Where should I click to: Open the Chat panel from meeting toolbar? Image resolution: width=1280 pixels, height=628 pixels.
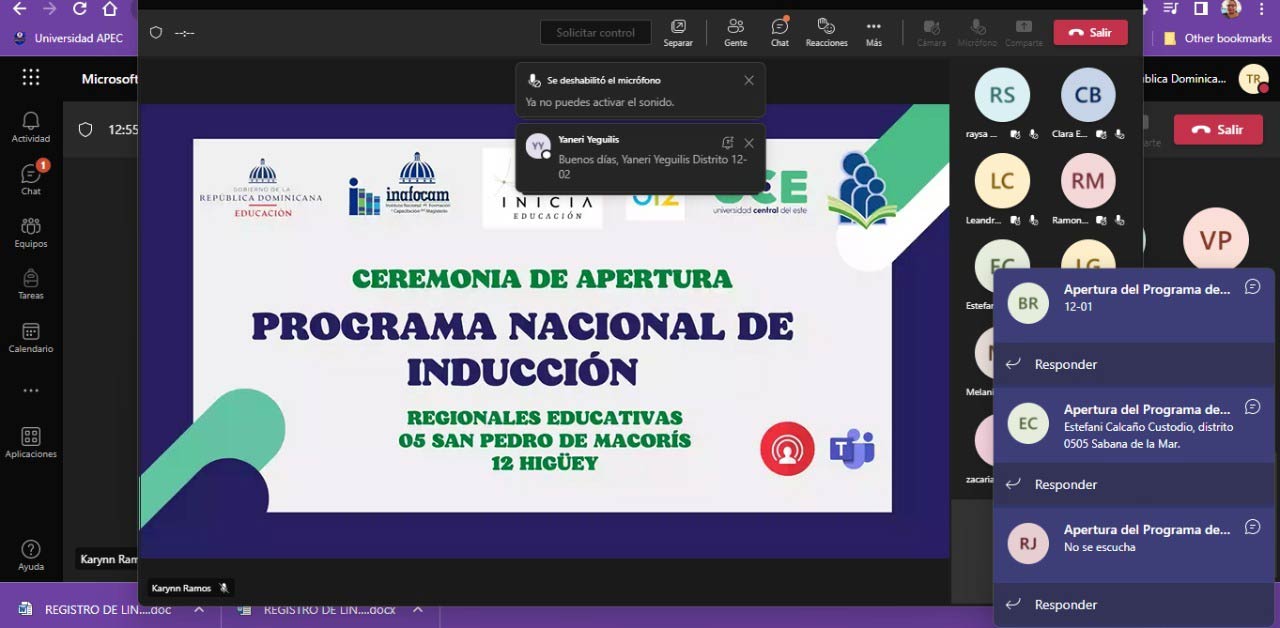coord(780,31)
